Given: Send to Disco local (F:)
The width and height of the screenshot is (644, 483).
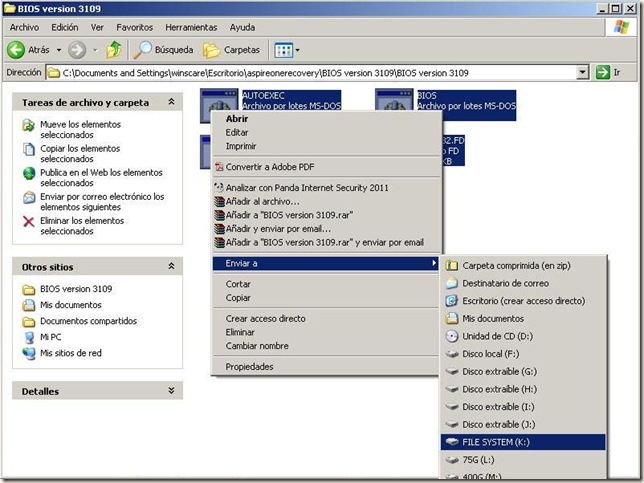Looking at the screenshot, I should (523, 354).
